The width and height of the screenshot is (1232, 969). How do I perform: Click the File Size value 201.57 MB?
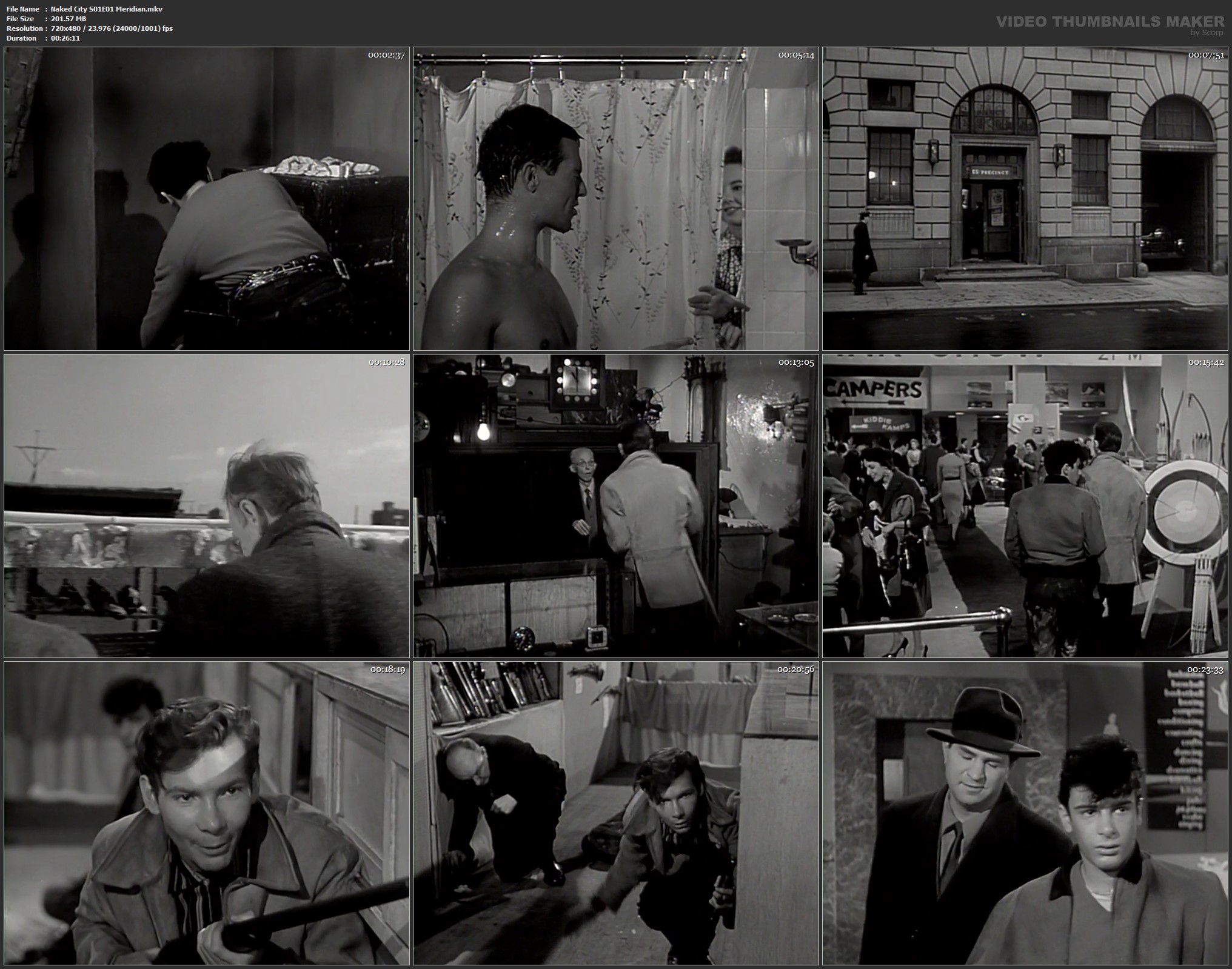[x=69, y=19]
